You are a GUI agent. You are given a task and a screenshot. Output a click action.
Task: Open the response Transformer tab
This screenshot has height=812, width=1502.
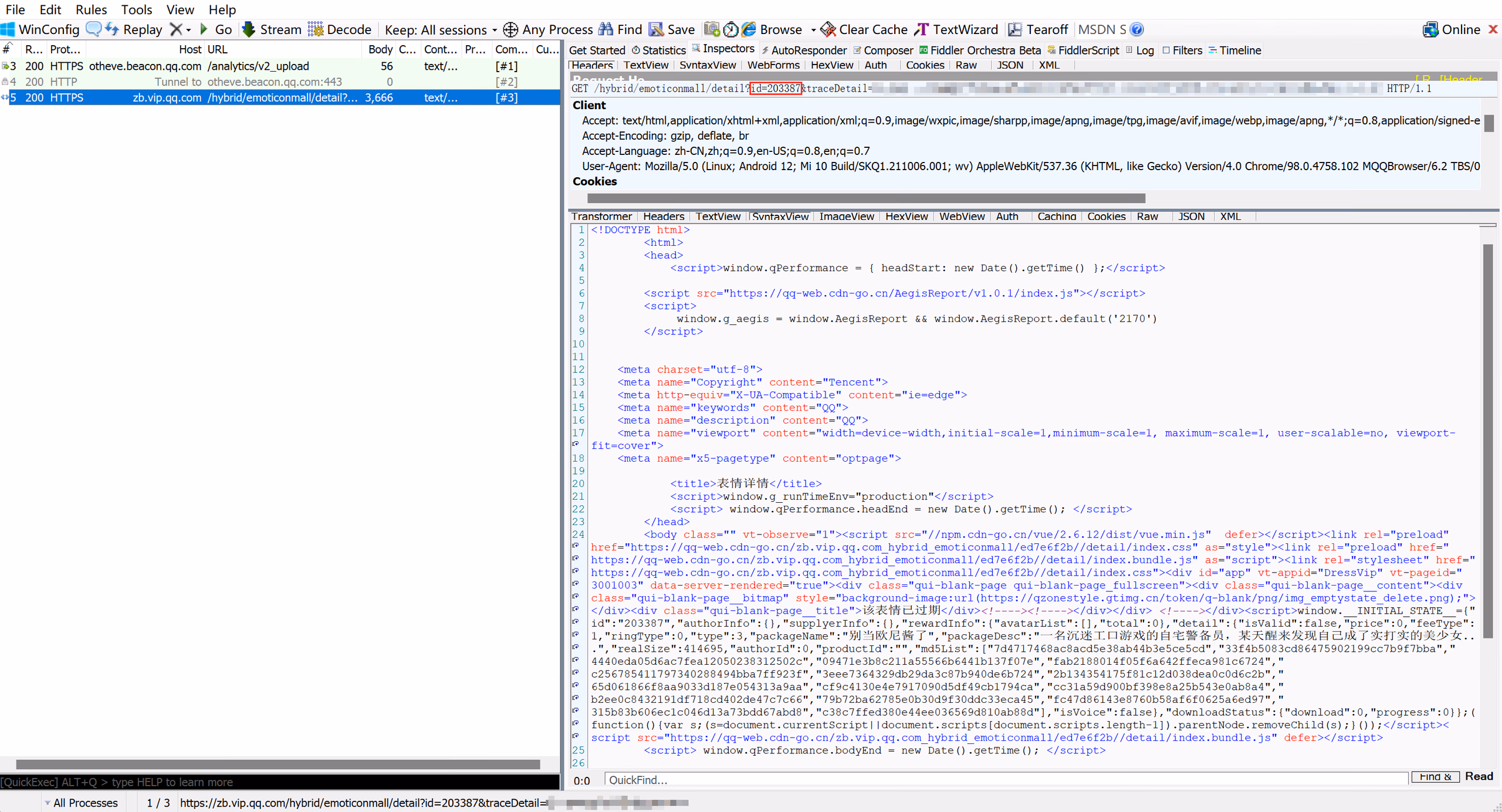601,216
